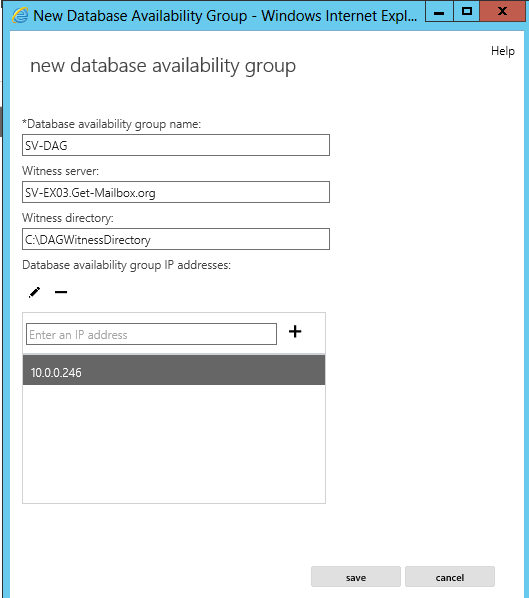Add IP address with the plus icon
This screenshot has width=529, height=598.
coord(295,331)
